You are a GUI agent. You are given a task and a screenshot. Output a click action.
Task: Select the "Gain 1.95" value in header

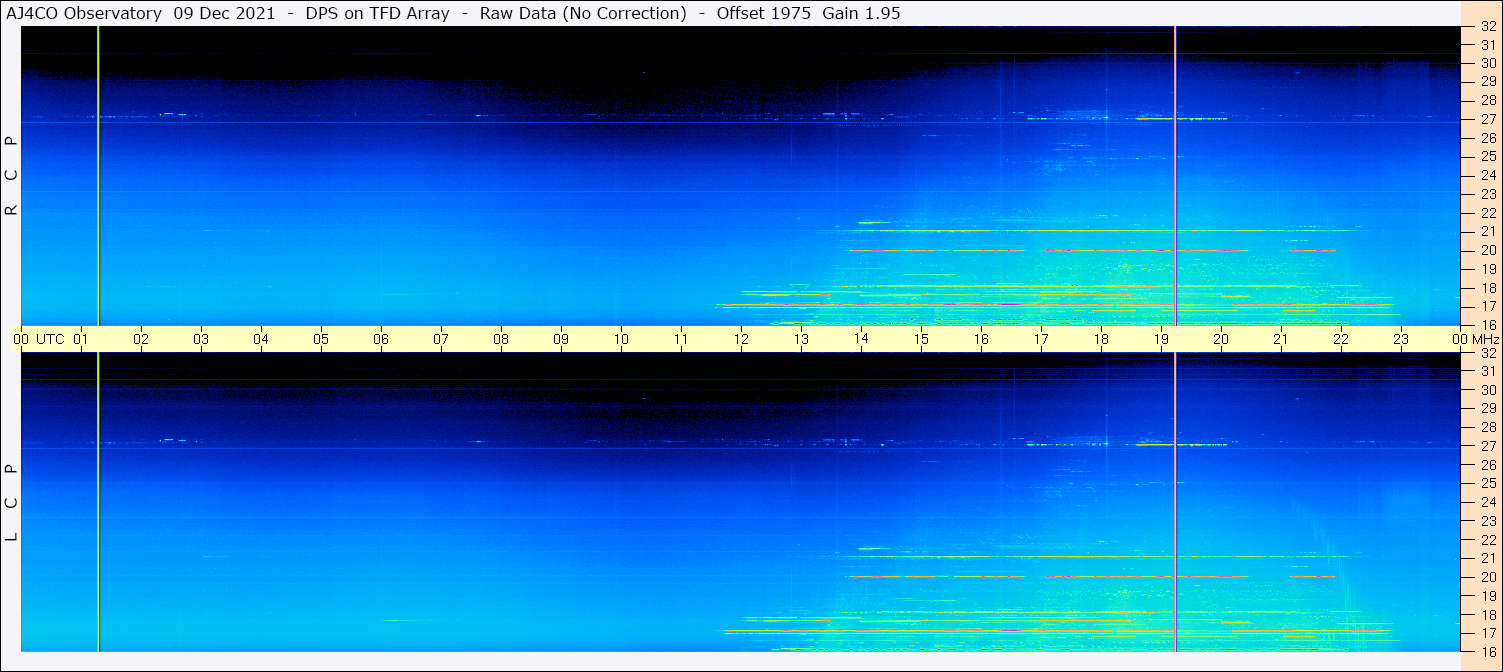[x=861, y=13]
